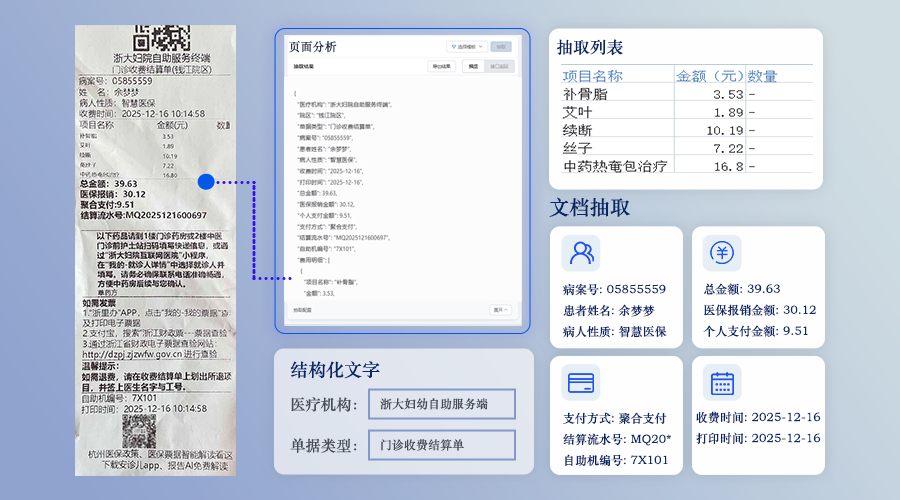This screenshot has width=900, height=500.
Task: Click the QR code at receipt top
Action: click(x=161, y=37)
